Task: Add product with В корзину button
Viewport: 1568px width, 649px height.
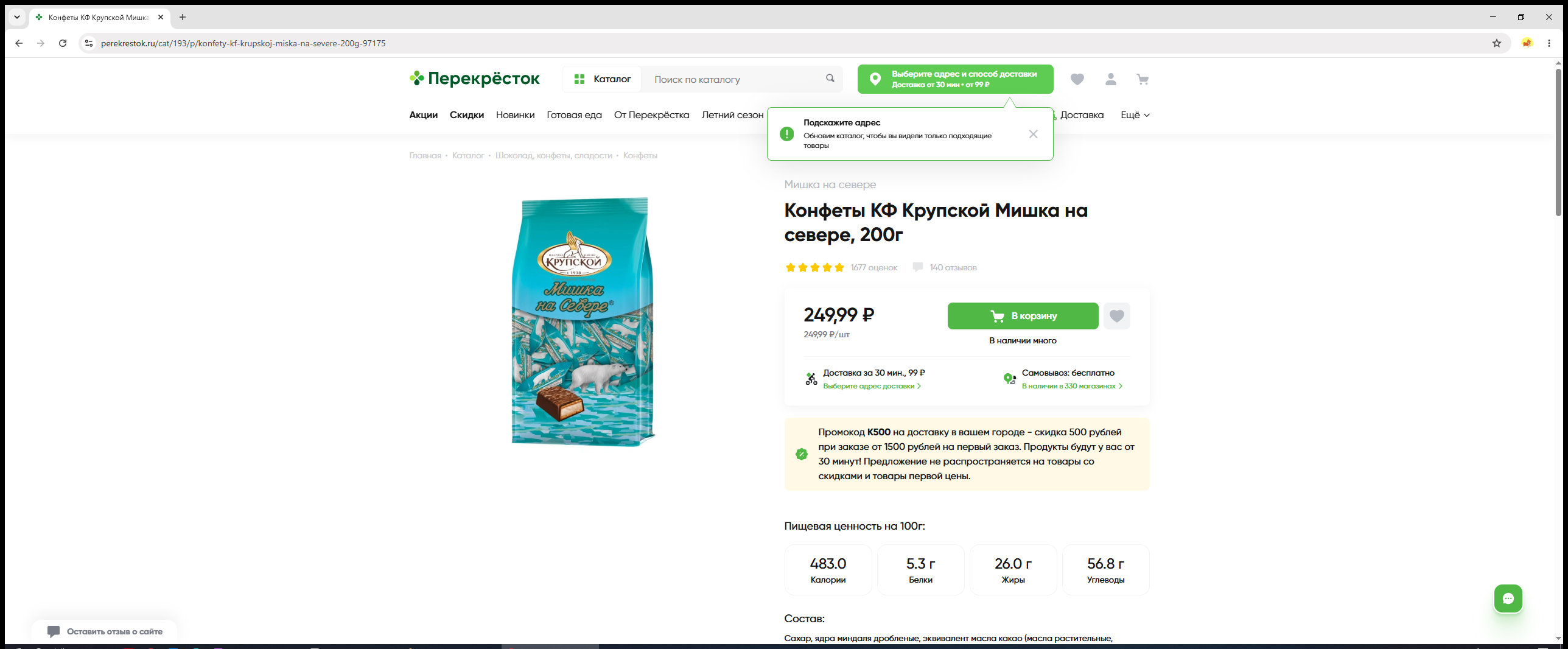Action: click(1023, 316)
